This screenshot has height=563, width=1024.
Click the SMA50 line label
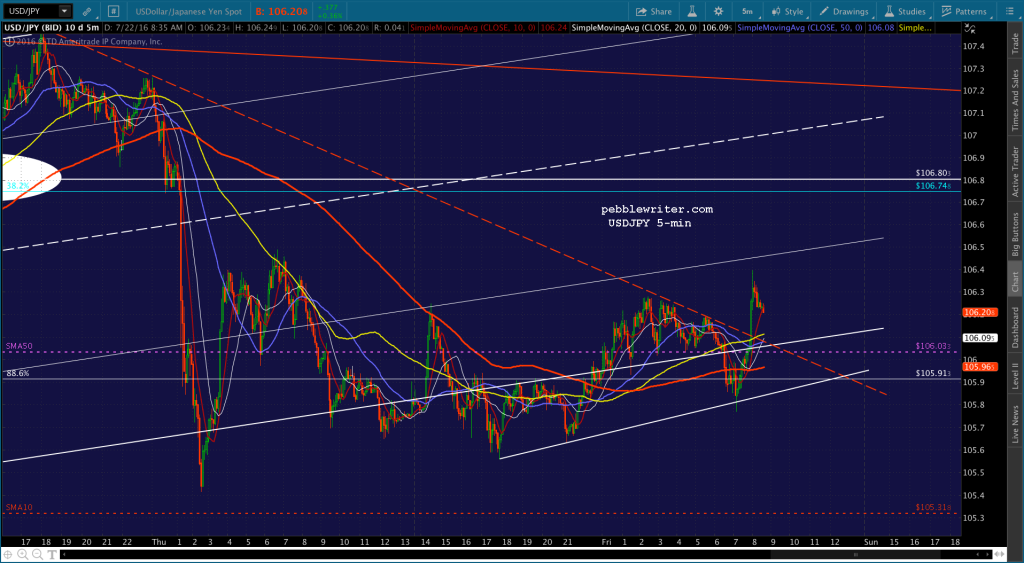click(x=19, y=346)
